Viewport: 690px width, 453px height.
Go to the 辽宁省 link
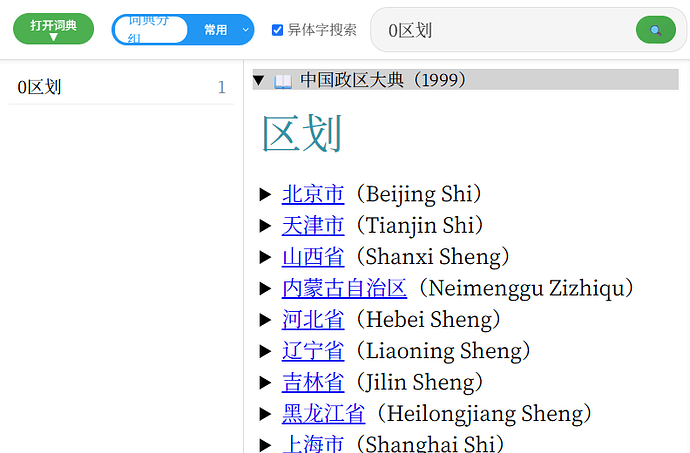click(x=313, y=351)
